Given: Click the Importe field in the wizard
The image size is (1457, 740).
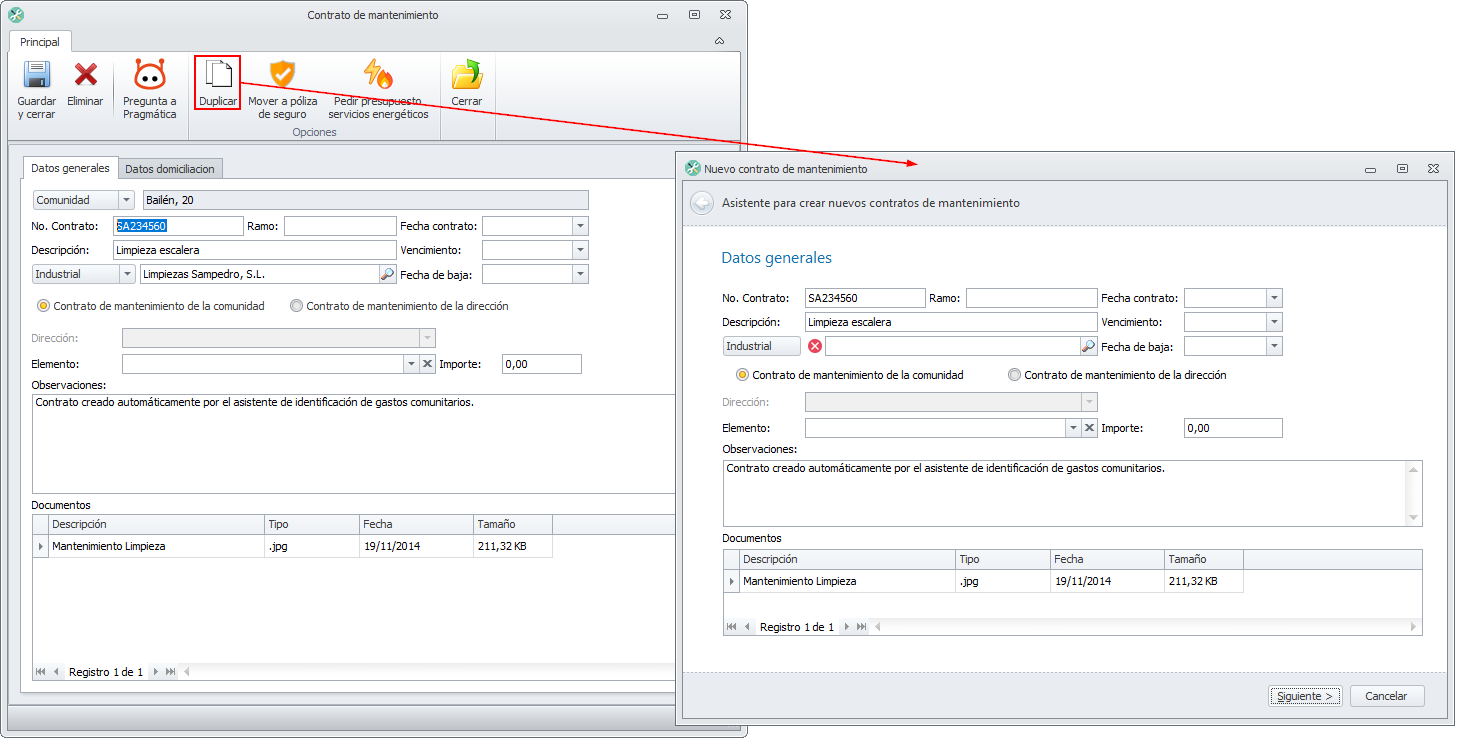Looking at the screenshot, I should click(x=1233, y=428).
